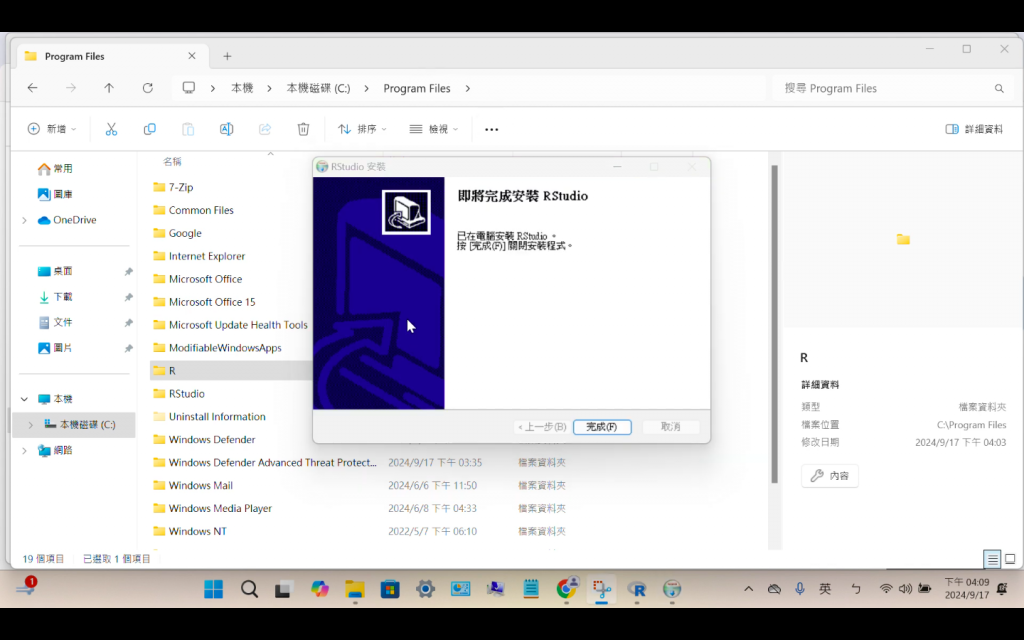Image resolution: width=1024 pixels, height=640 pixels.
Task: Sort by 名稱 (Name) column header
Action: (x=172, y=161)
